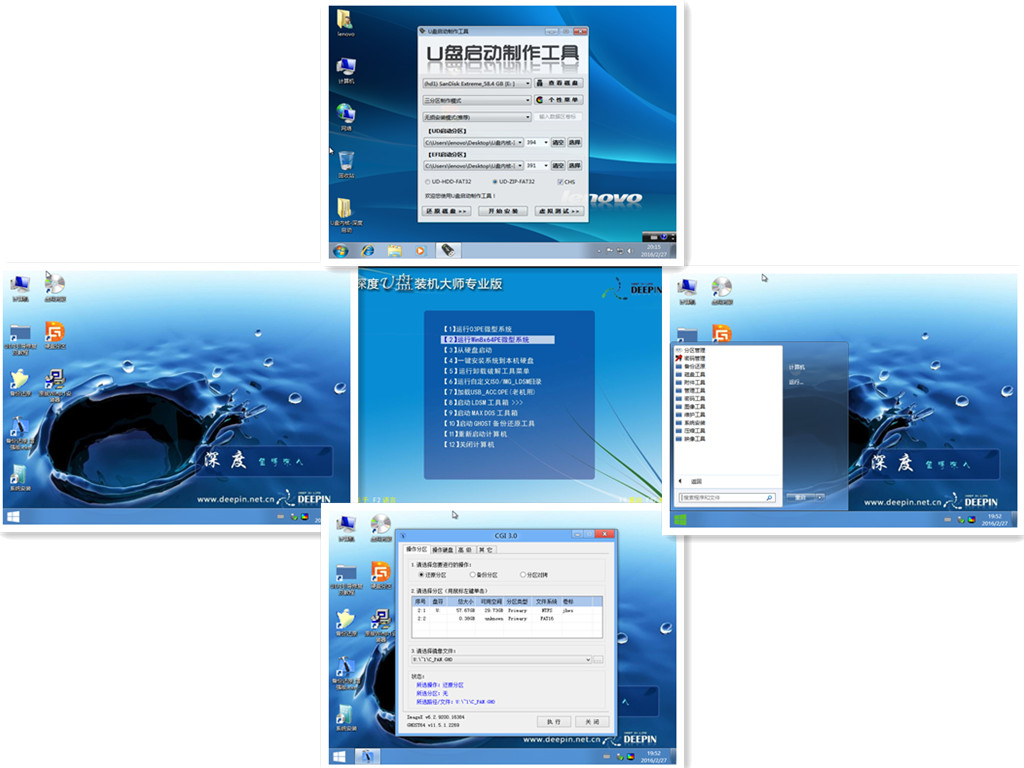Click the Windows 7 Start orb
Image resolution: width=1024 pixels, height=768 pixels.
[x=340, y=250]
